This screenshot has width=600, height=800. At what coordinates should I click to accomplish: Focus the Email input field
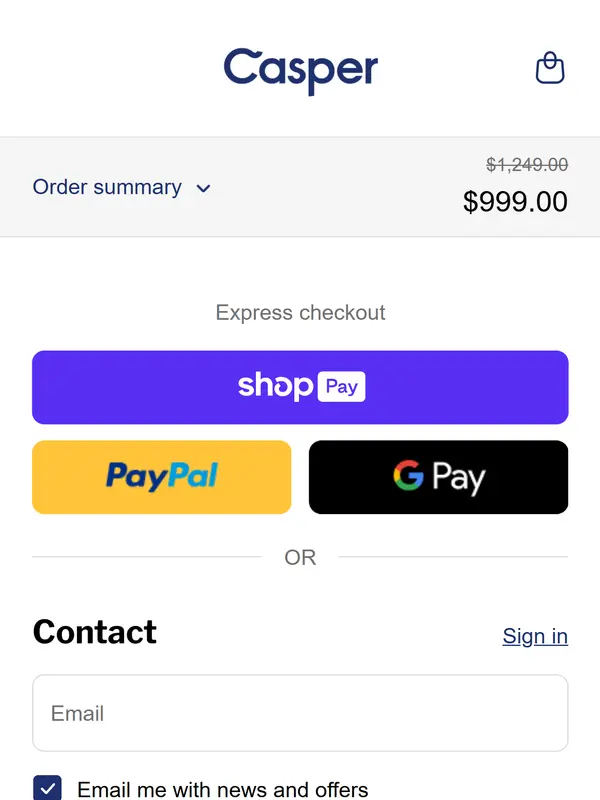[x=300, y=713]
